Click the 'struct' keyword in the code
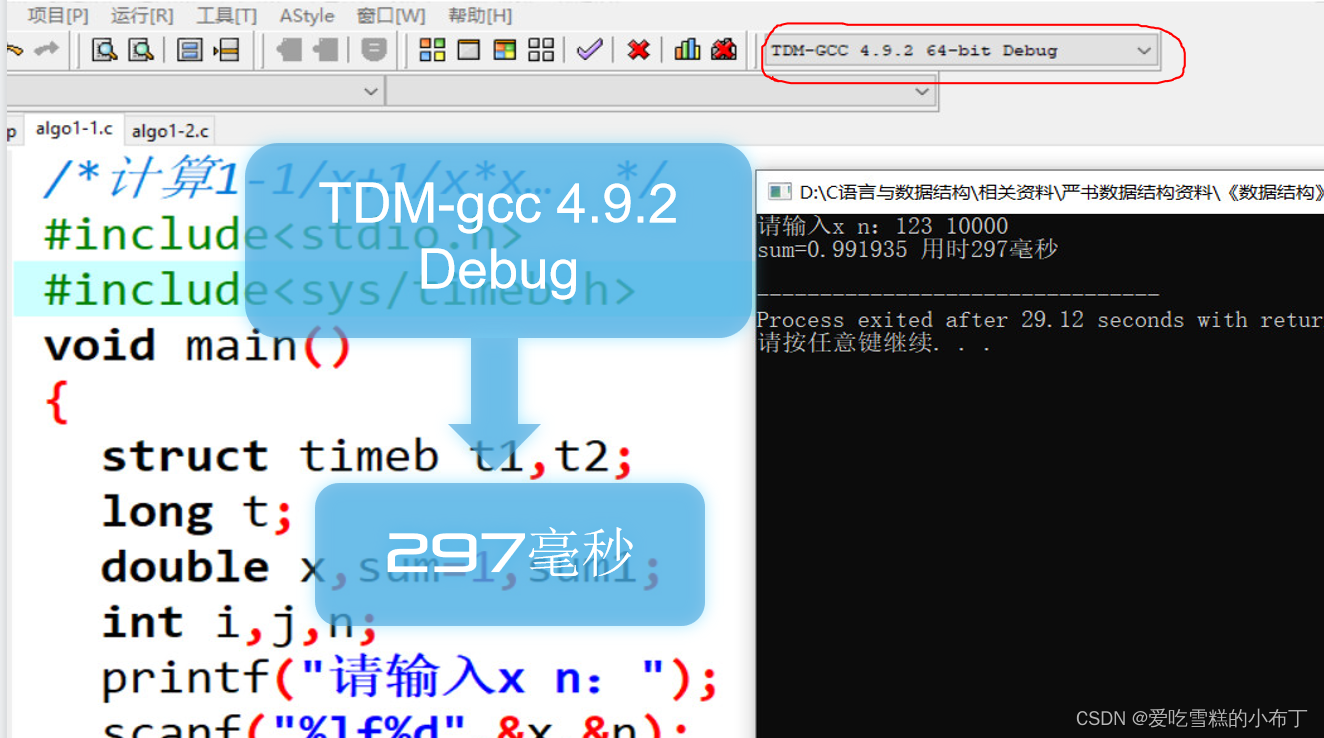Viewport: 1324px width, 738px height. (x=185, y=457)
